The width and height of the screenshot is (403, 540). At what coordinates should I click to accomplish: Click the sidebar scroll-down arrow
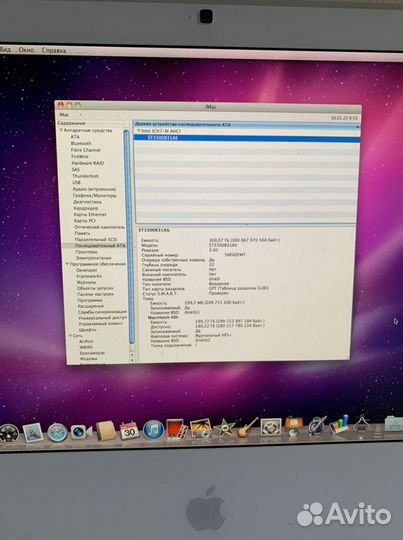[133, 360]
